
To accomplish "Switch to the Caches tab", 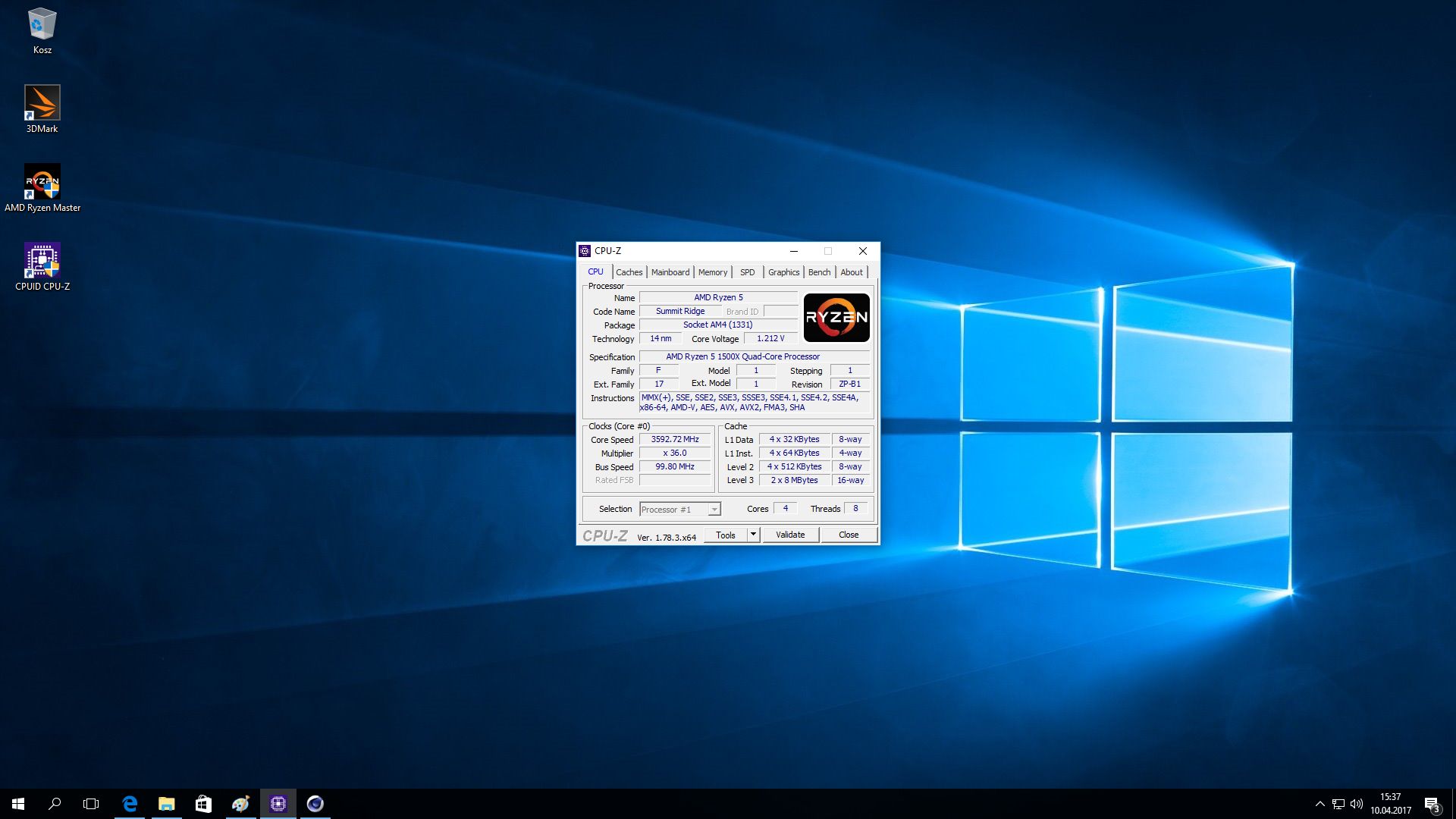I will coord(629,272).
